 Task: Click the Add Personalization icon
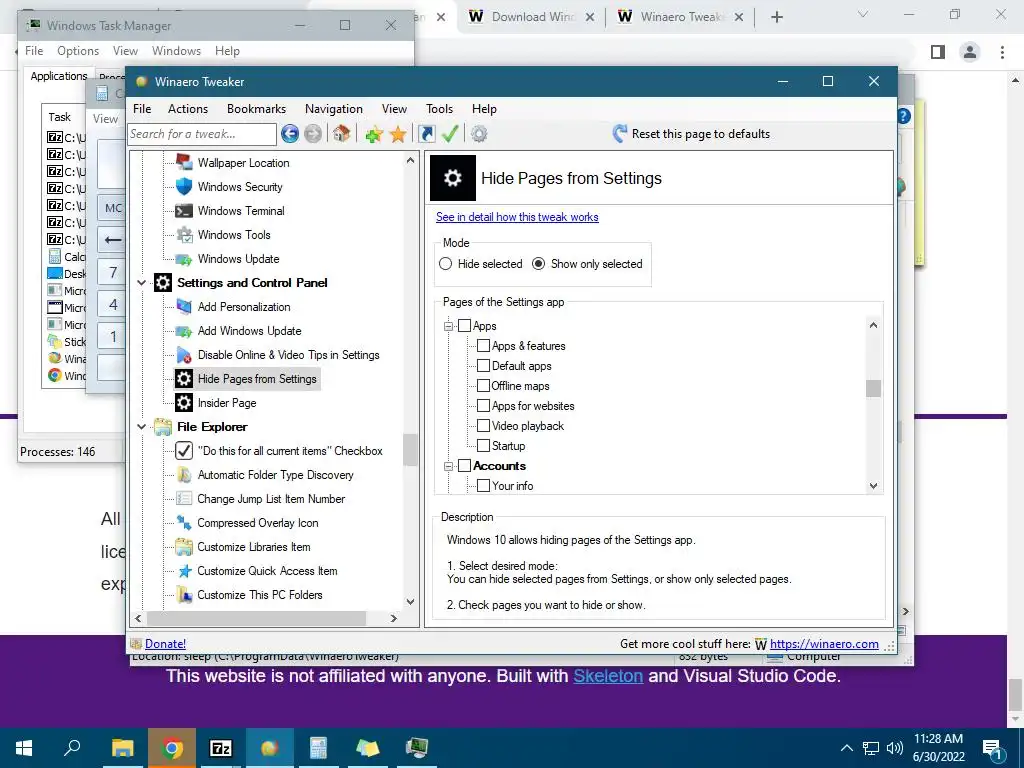click(x=184, y=307)
